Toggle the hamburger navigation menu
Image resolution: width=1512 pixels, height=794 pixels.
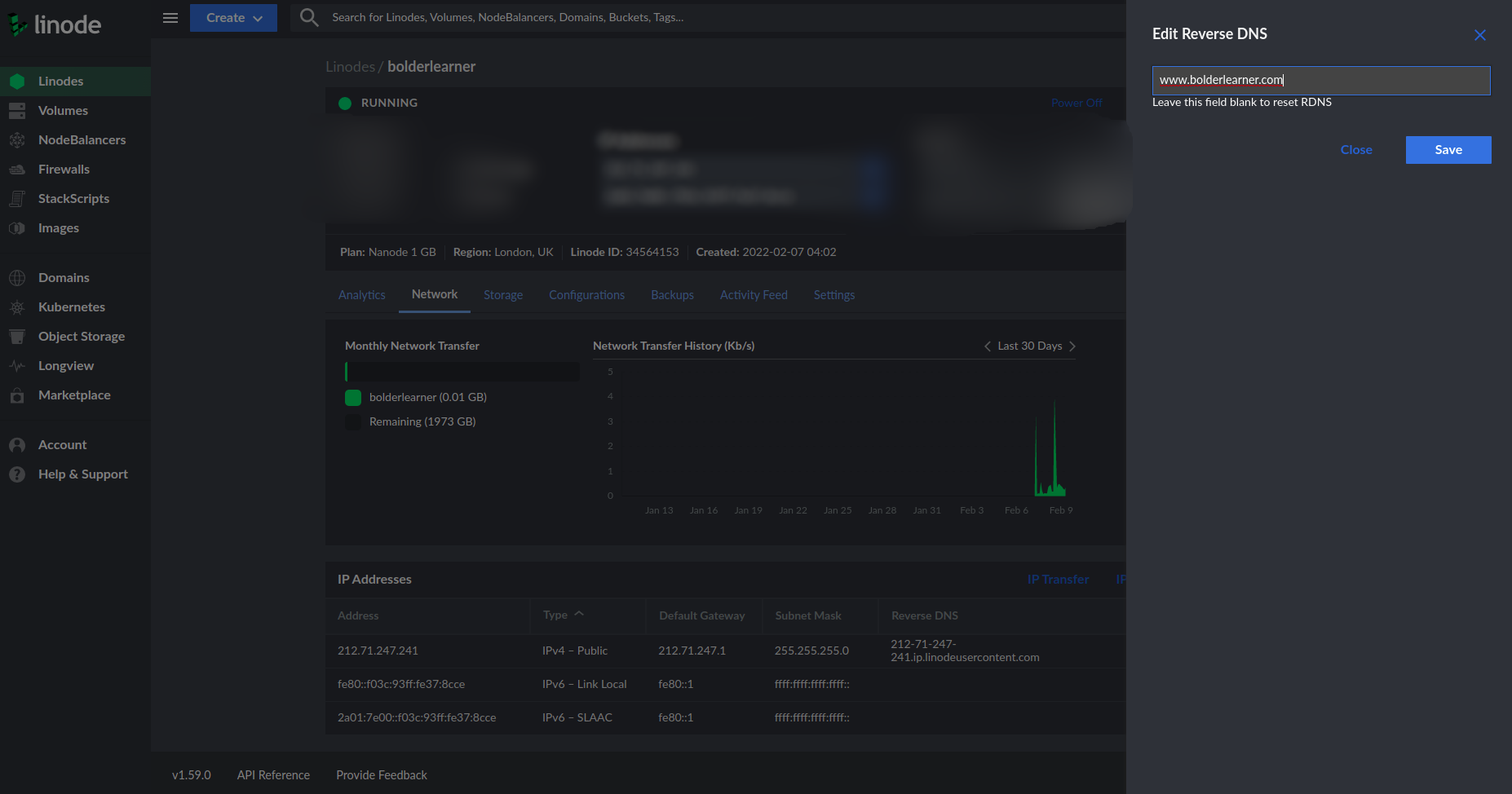point(170,18)
